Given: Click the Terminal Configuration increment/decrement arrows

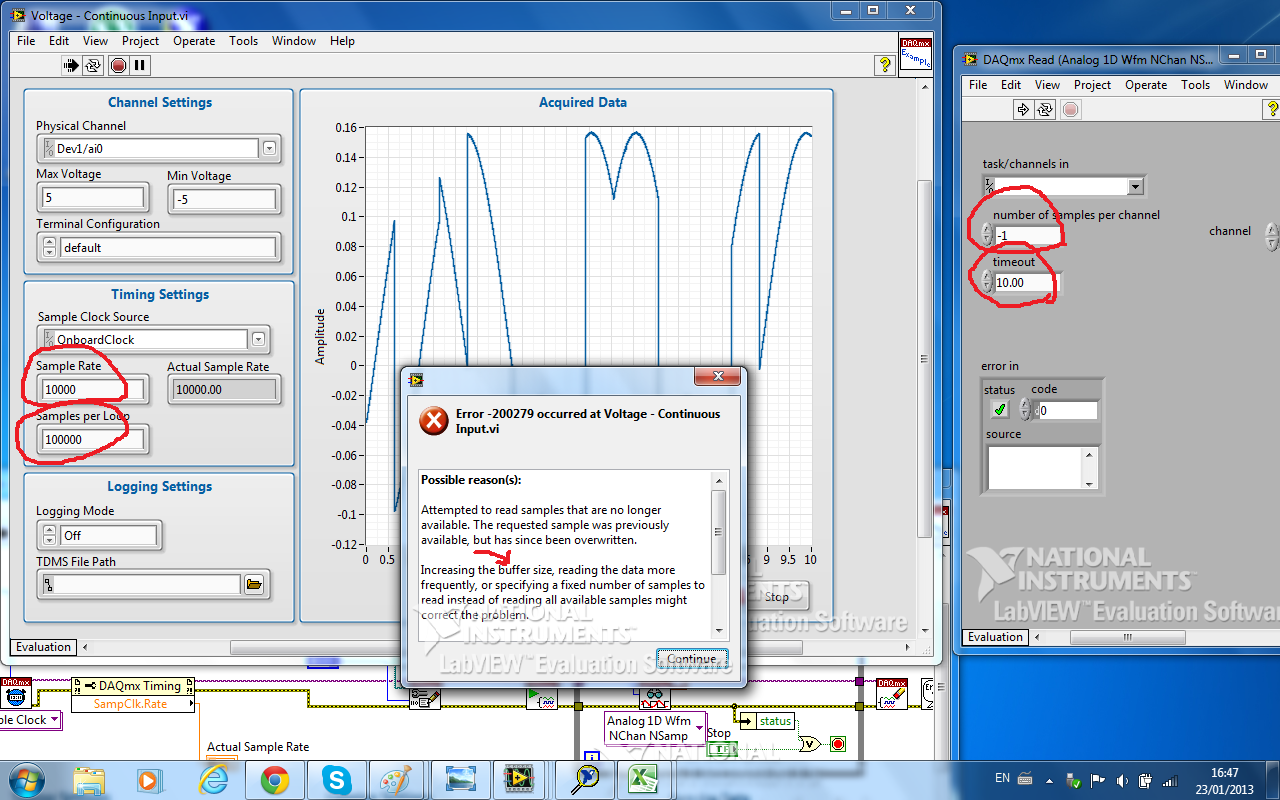Looking at the screenshot, I should pos(47,248).
